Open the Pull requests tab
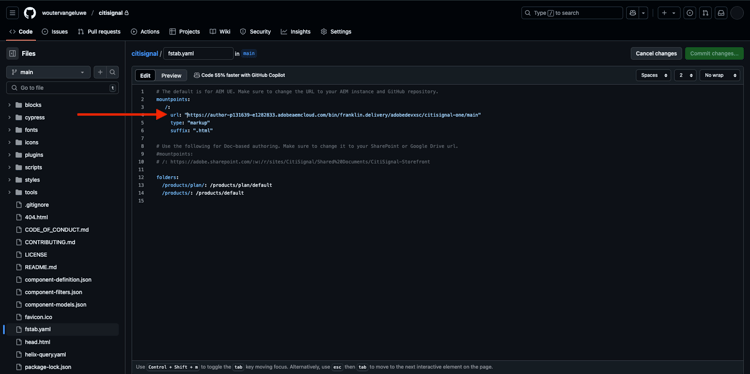Viewport: 750px width, 374px height. tap(99, 32)
